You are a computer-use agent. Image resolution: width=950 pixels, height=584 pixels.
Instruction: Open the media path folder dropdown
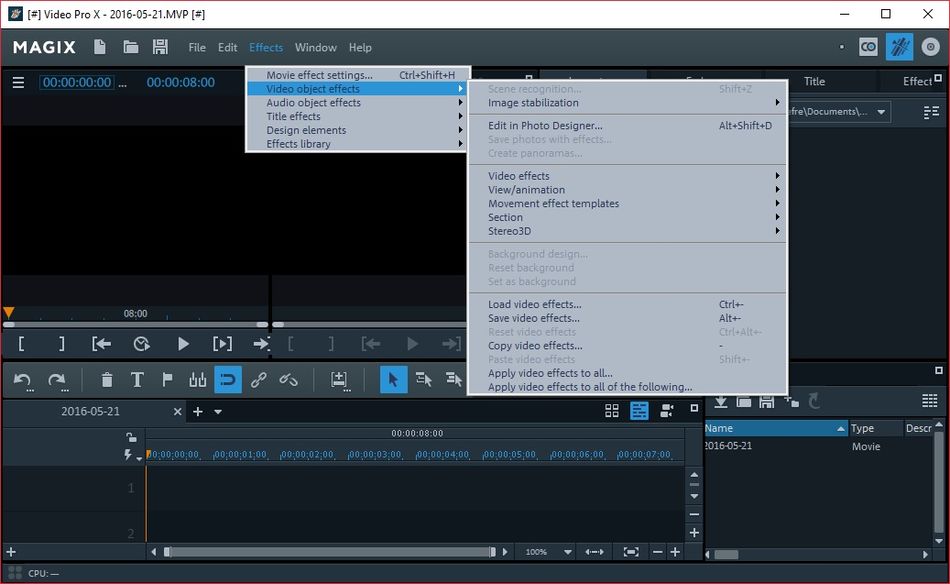point(882,112)
